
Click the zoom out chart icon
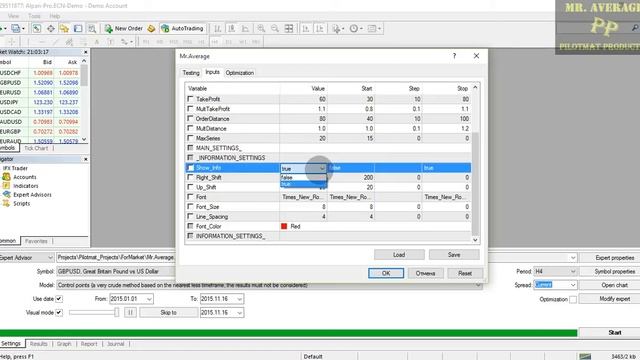pyautogui.click(x=275, y=29)
